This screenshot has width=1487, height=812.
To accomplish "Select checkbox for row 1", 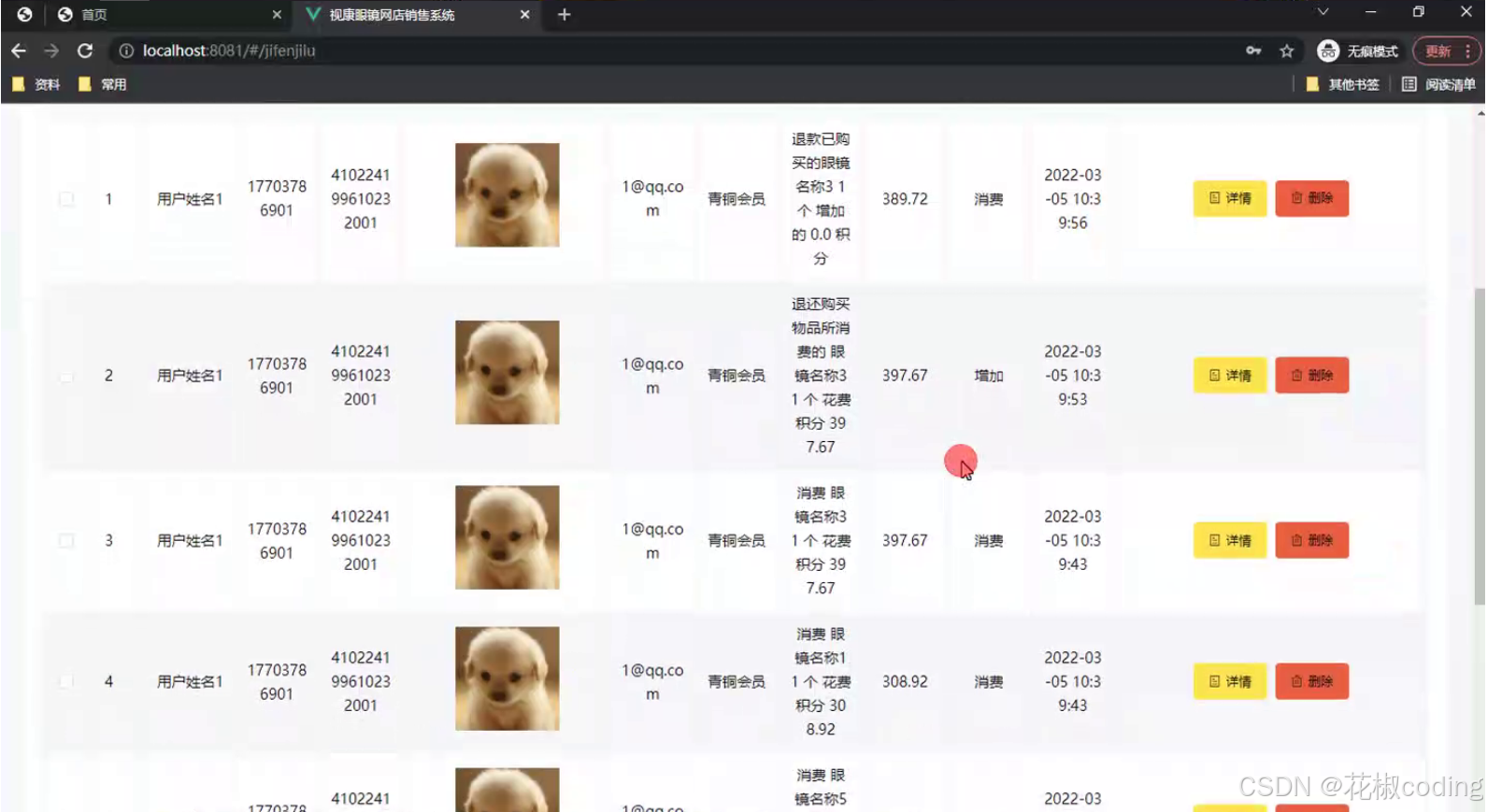I will [66, 199].
